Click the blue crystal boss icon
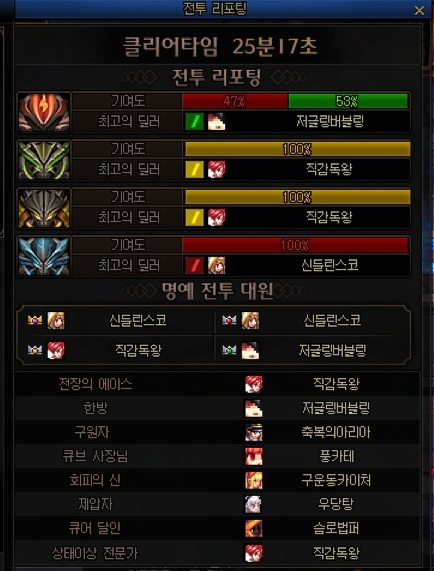Viewport: 434px width, 571px height. tap(44, 256)
